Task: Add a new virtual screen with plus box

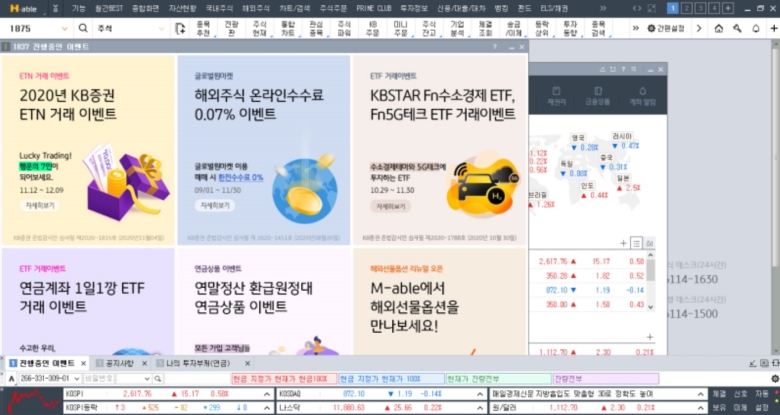Action: pos(727,8)
